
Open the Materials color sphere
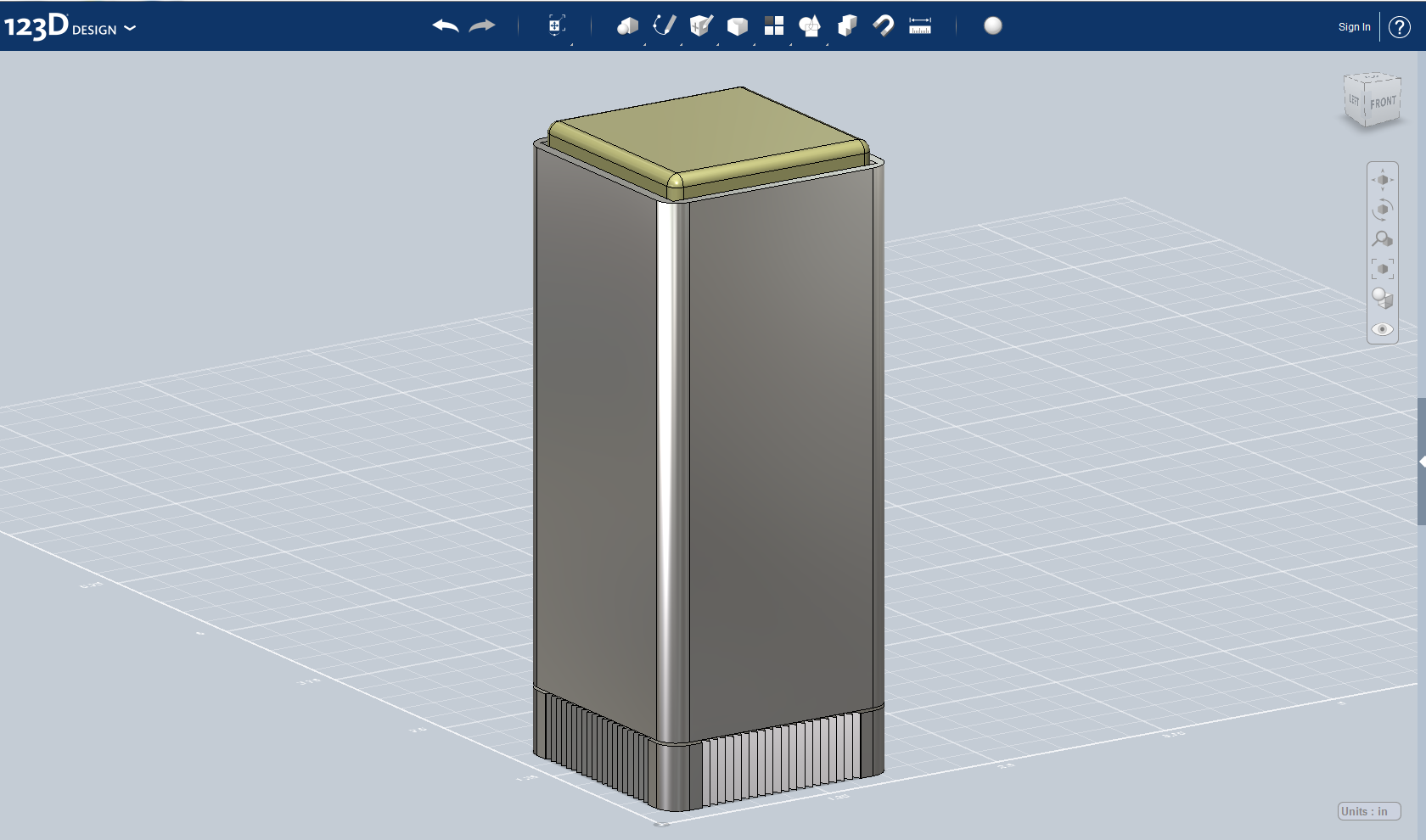pyautogui.click(x=993, y=25)
